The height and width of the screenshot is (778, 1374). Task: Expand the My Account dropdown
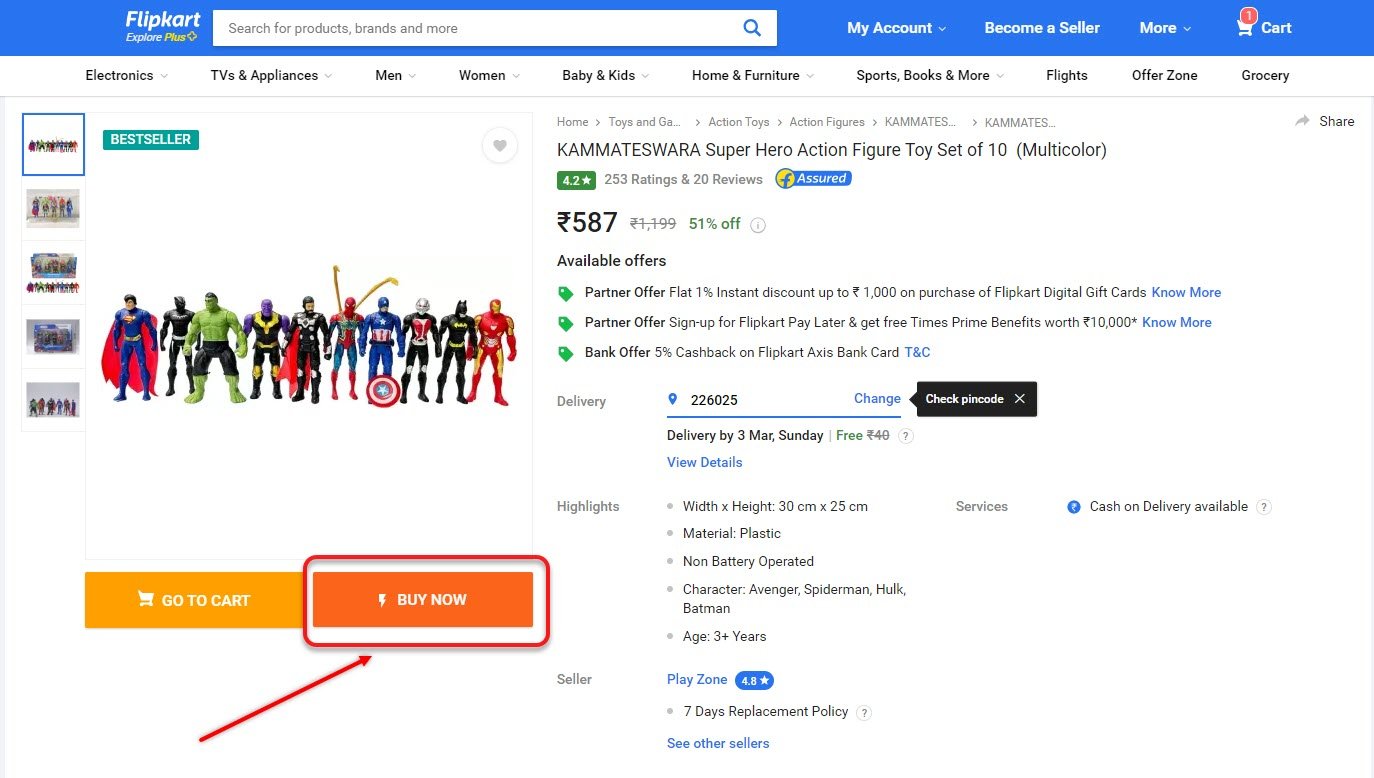(896, 28)
